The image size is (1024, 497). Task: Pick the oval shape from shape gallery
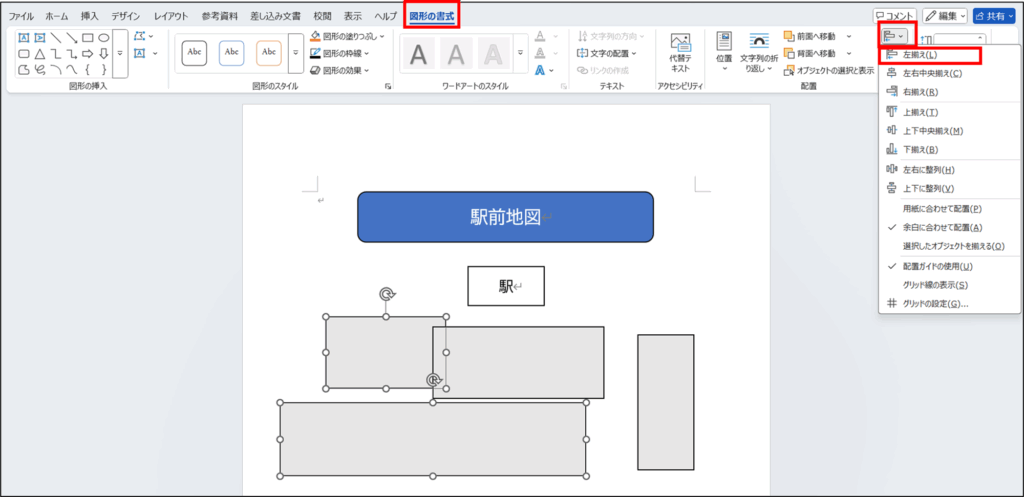point(104,37)
